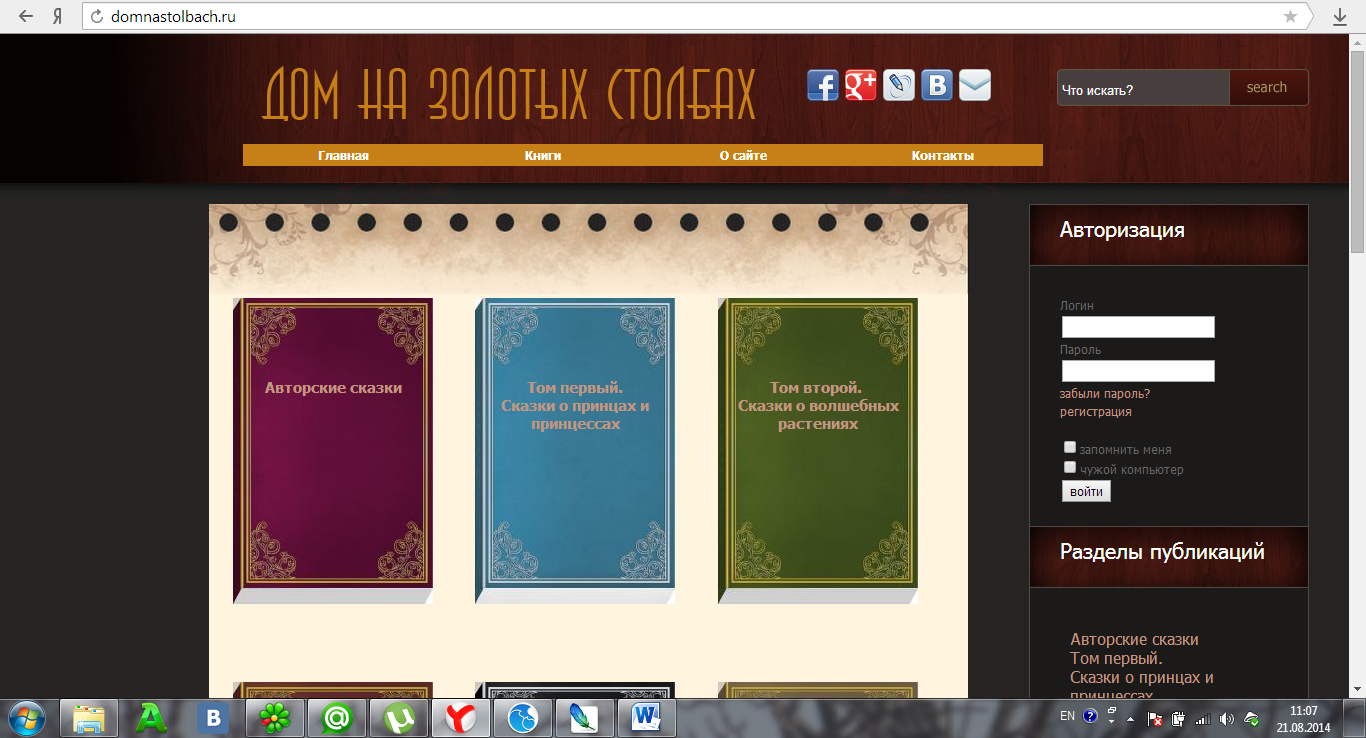Open the feather quill taskbar app

pos(585,718)
